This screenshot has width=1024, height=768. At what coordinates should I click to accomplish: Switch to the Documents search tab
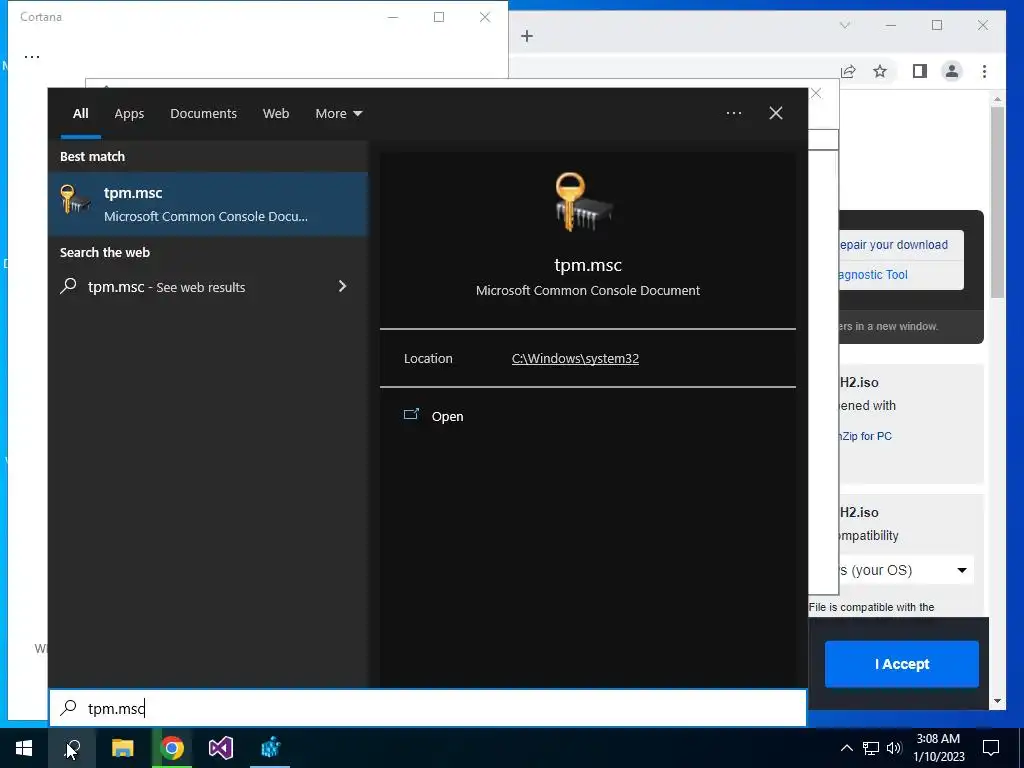point(203,114)
